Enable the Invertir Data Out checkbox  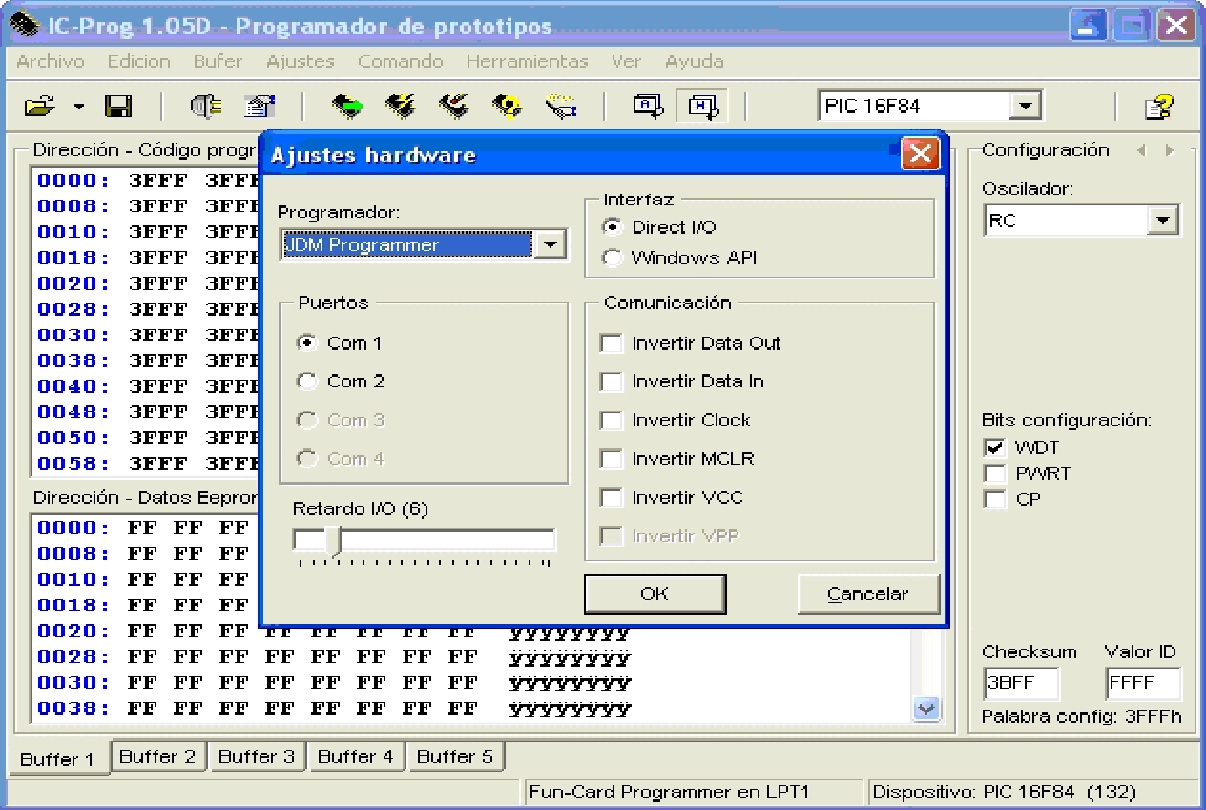point(611,343)
